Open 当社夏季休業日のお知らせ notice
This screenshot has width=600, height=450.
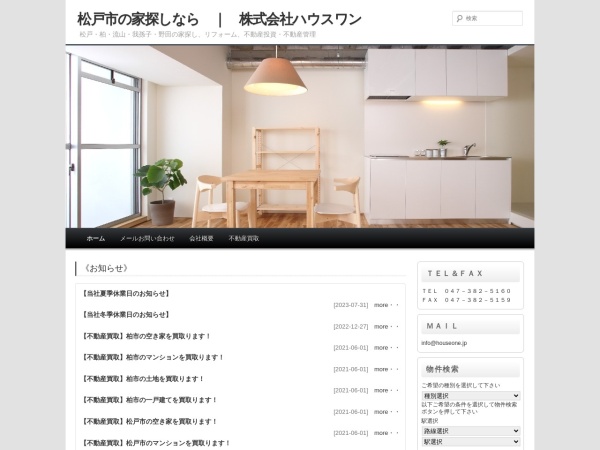tap(126, 293)
